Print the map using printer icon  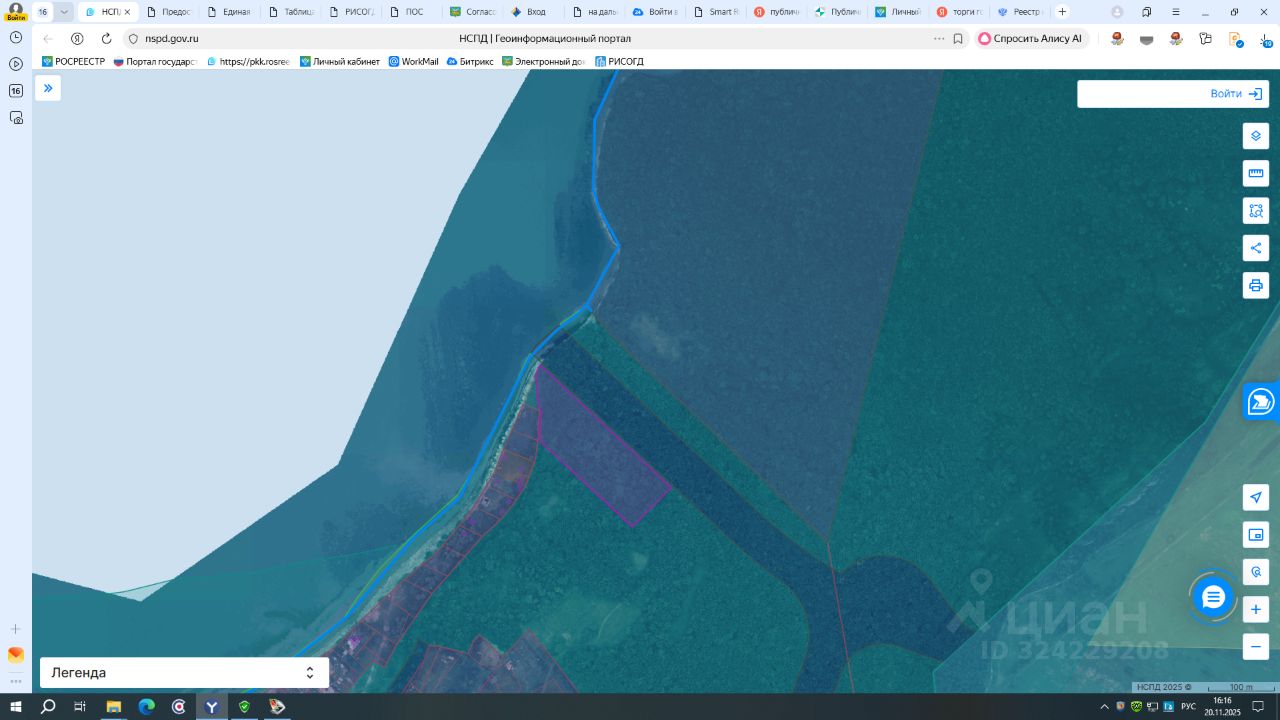1256,285
